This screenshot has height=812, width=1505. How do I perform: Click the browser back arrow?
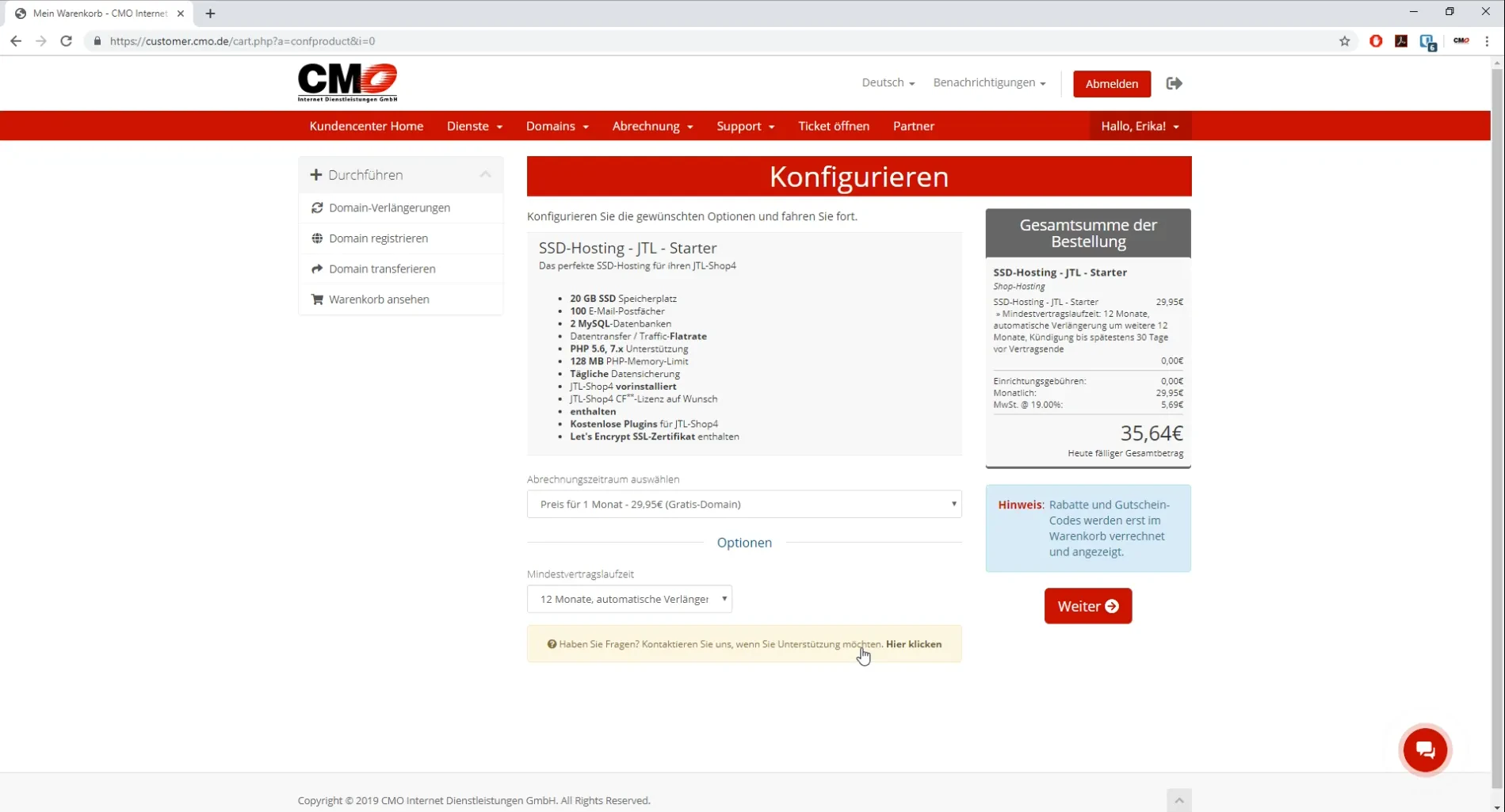click(16, 41)
